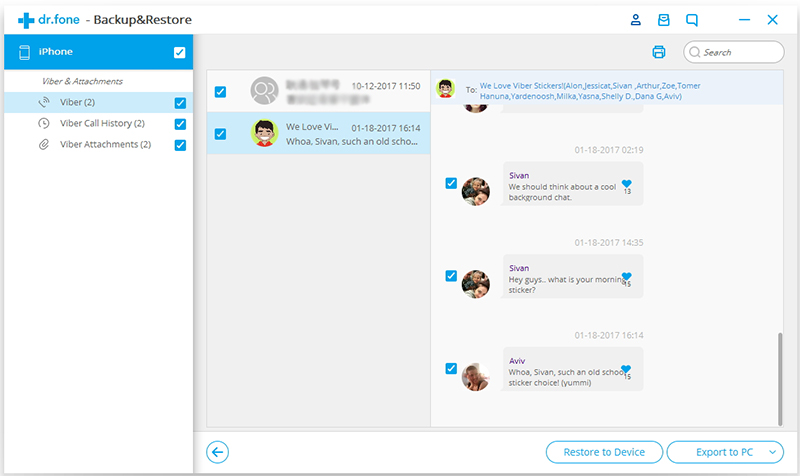Screen dimensions: 800x476
Task: Select the iPhone device header
Action: (x=98, y=52)
